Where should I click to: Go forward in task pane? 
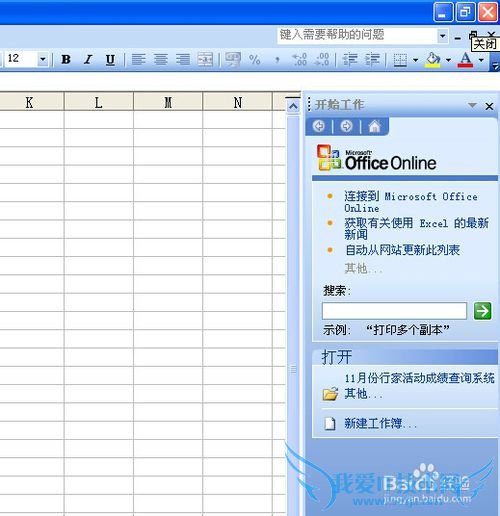click(x=347, y=126)
